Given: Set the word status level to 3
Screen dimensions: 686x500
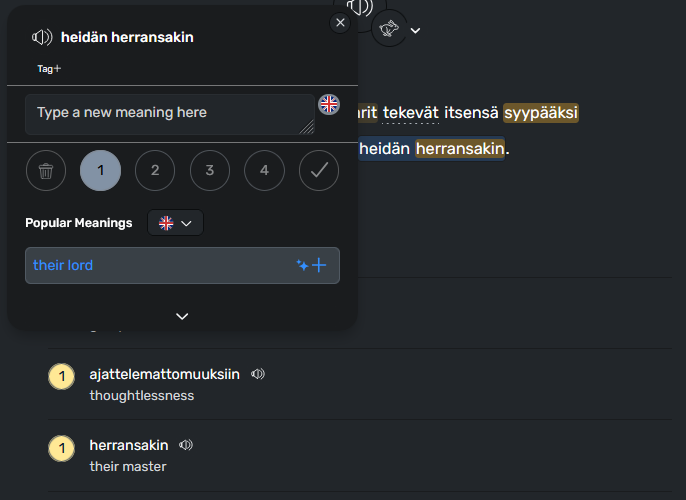Looking at the screenshot, I should [x=210, y=171].
